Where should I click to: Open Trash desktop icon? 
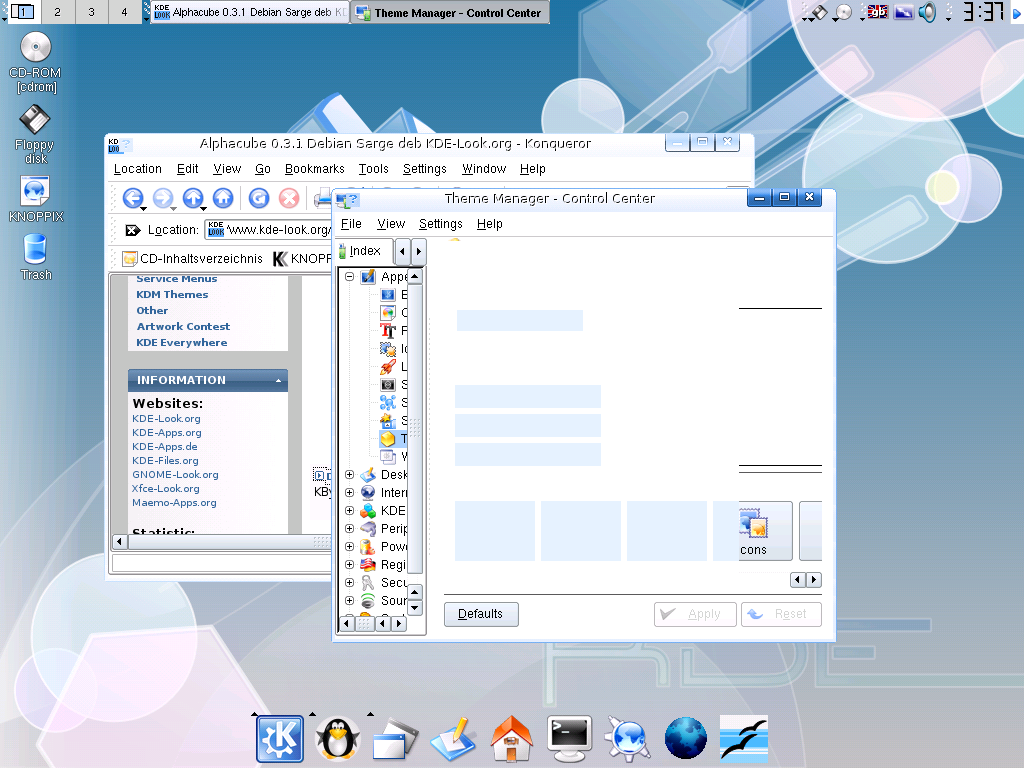(x=35, y=257)
